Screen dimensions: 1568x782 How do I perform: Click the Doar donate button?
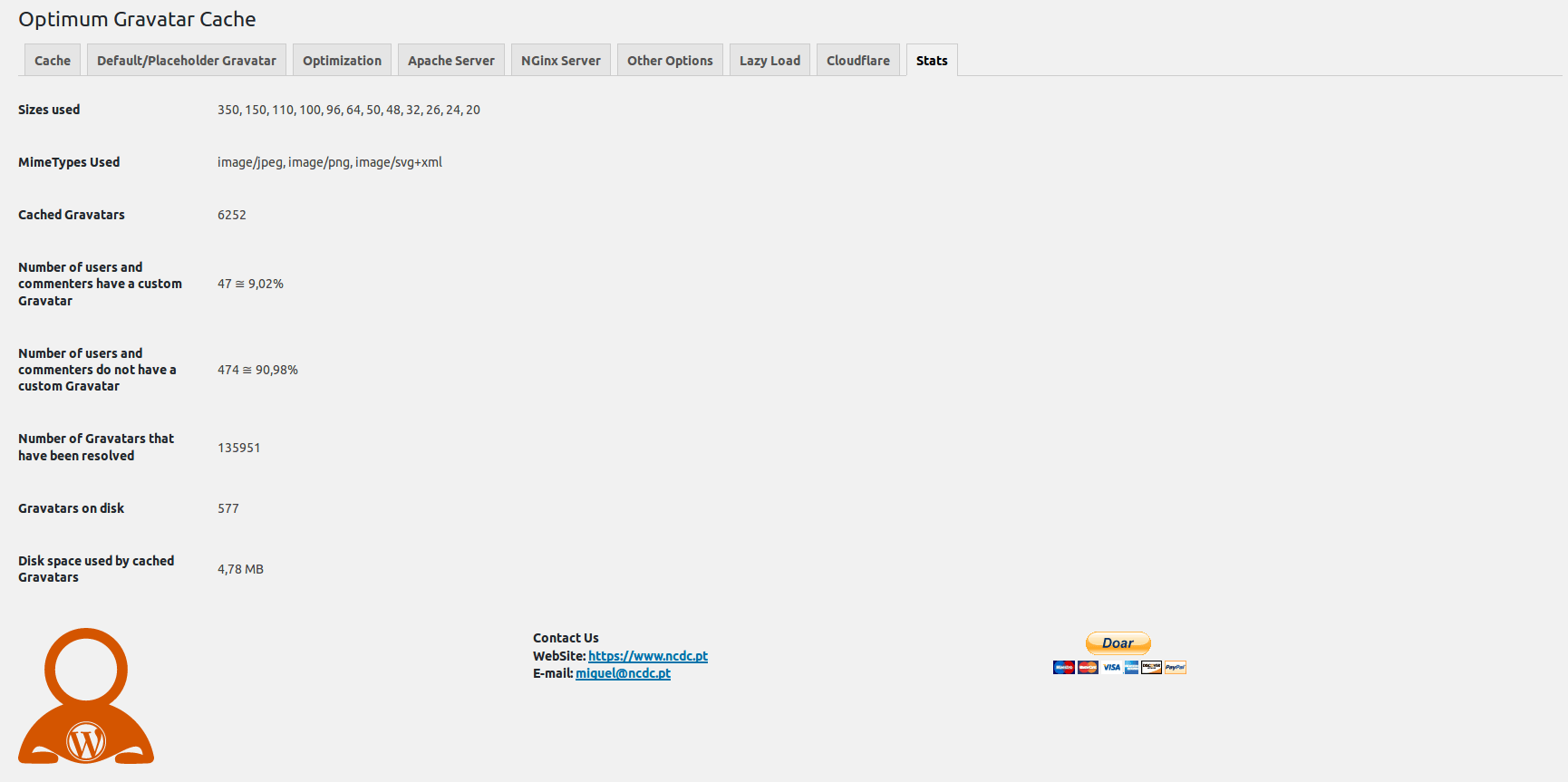(x=1118, y=643)
